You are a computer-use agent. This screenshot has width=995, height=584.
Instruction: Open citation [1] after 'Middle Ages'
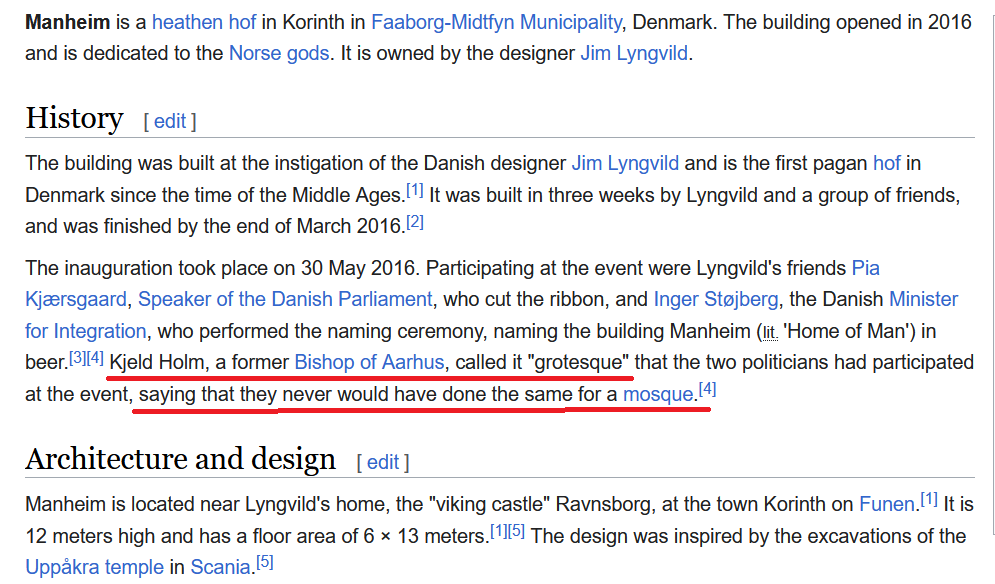[x=414, y=190]
